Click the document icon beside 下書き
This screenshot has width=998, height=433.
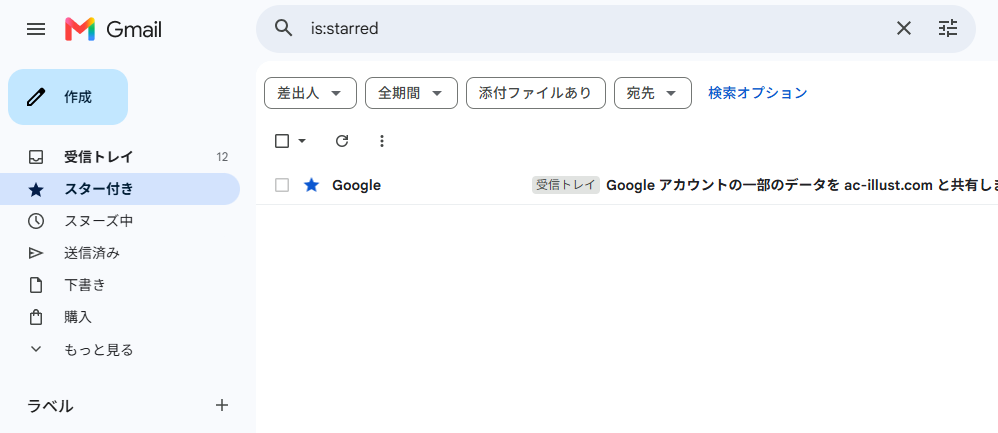[36, 285]
